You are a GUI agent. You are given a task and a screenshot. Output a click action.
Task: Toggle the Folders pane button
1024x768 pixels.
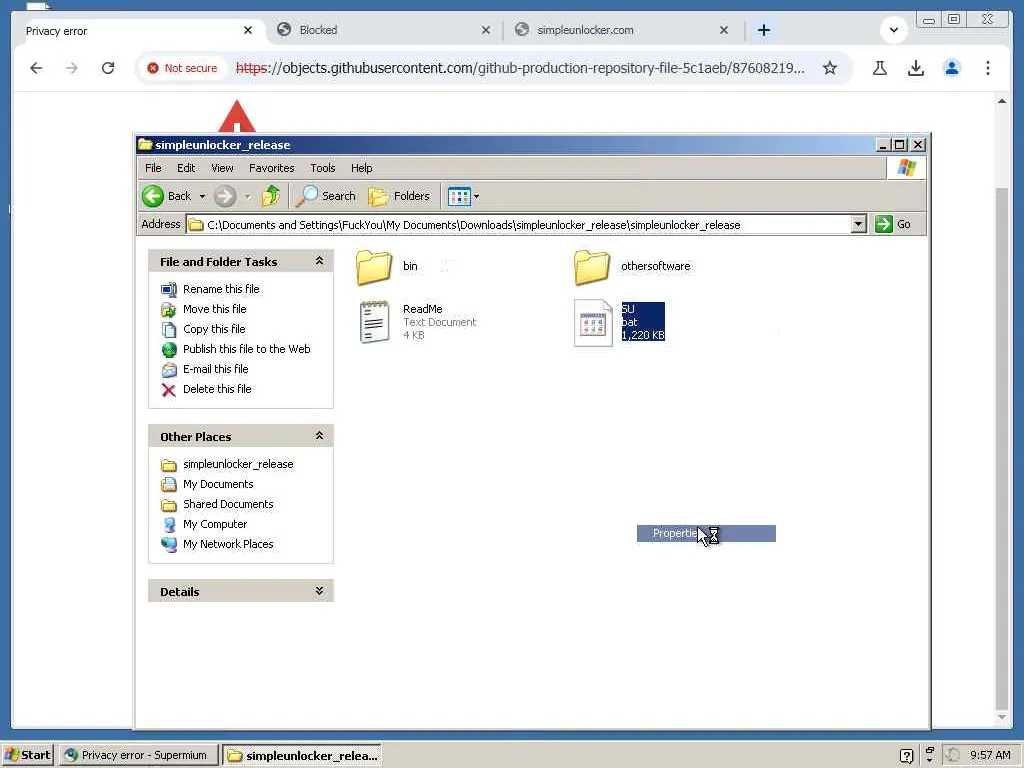point(399,196)
